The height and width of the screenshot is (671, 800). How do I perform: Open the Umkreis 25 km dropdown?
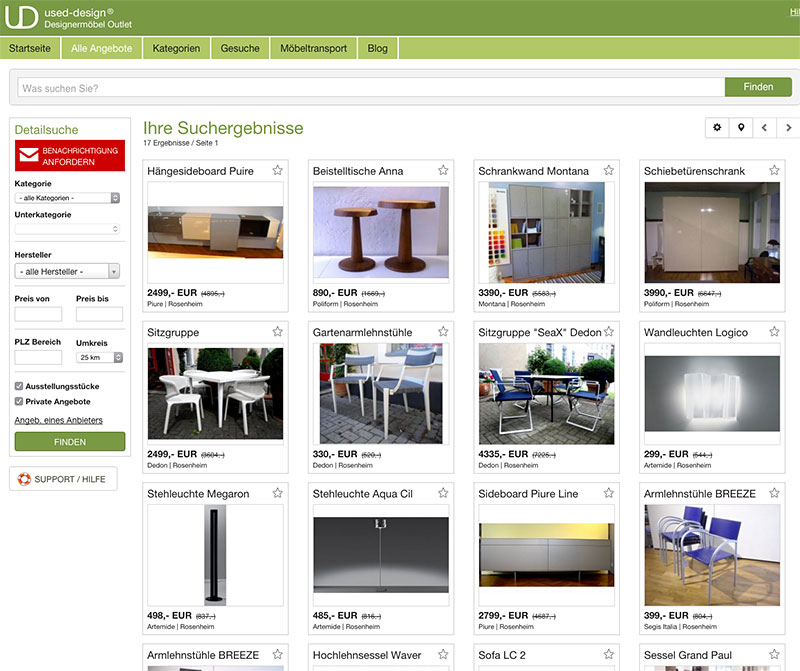click(x=98, y=357)
